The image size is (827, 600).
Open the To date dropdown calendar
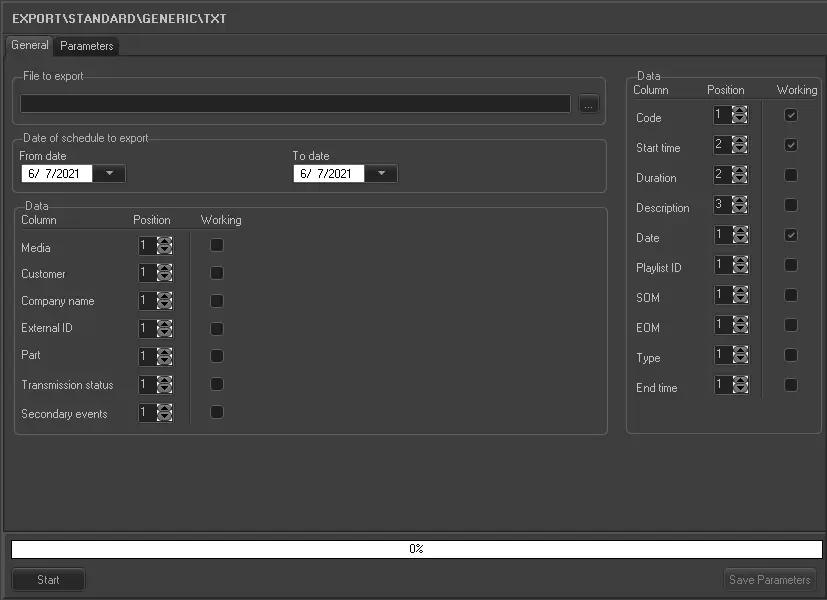point(381,174)
